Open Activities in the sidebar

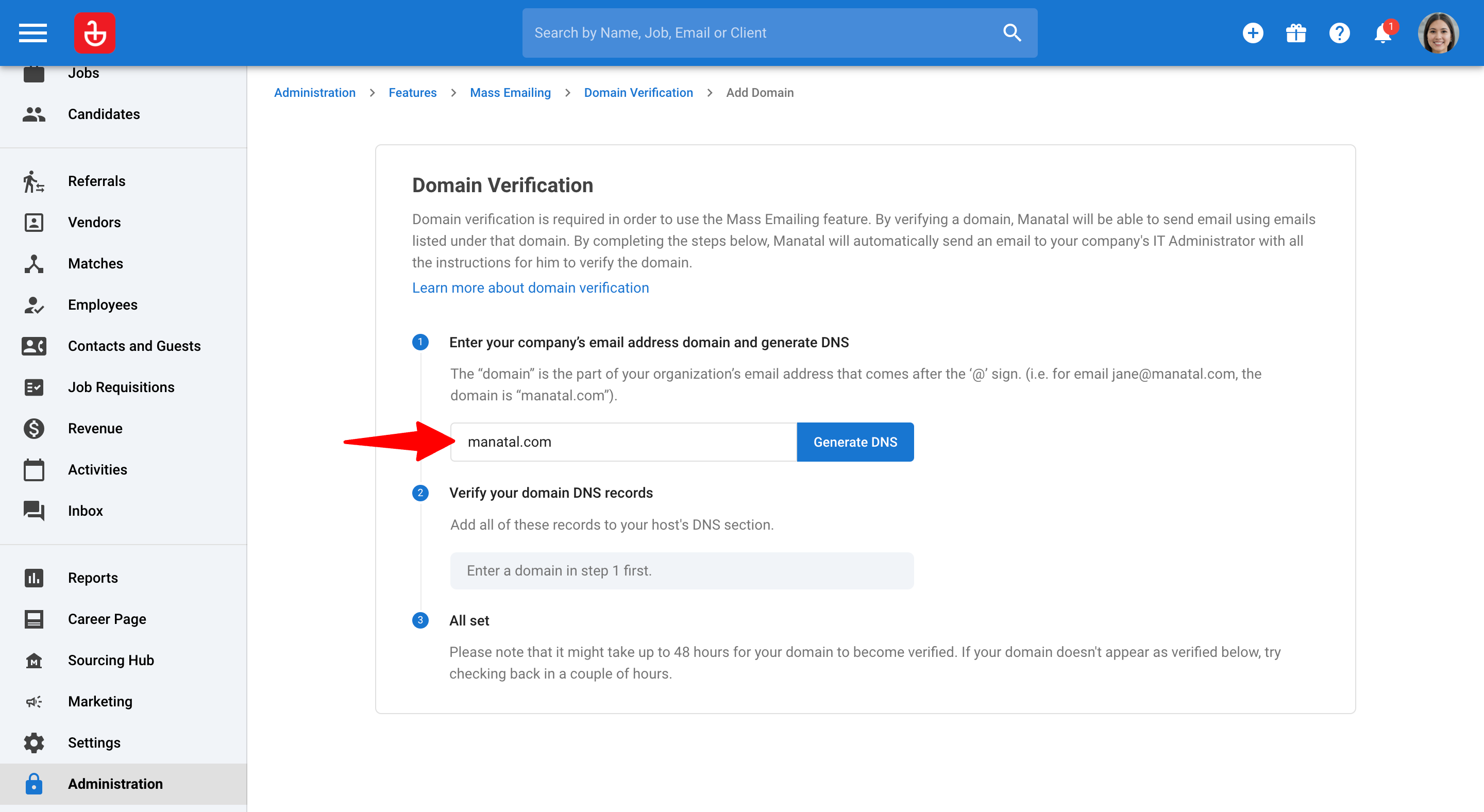123,469
